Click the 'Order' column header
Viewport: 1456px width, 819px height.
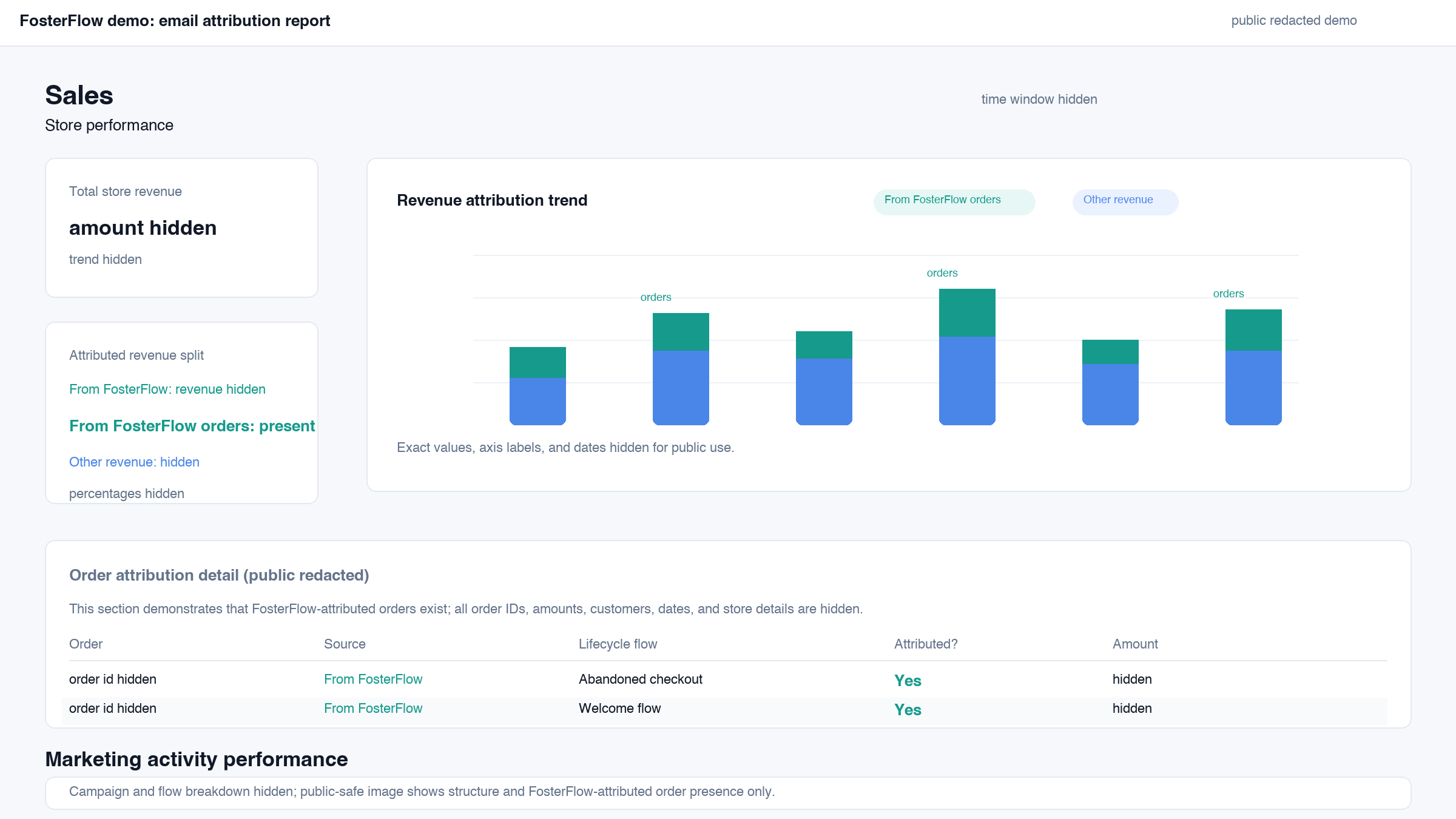click(86, 644)
